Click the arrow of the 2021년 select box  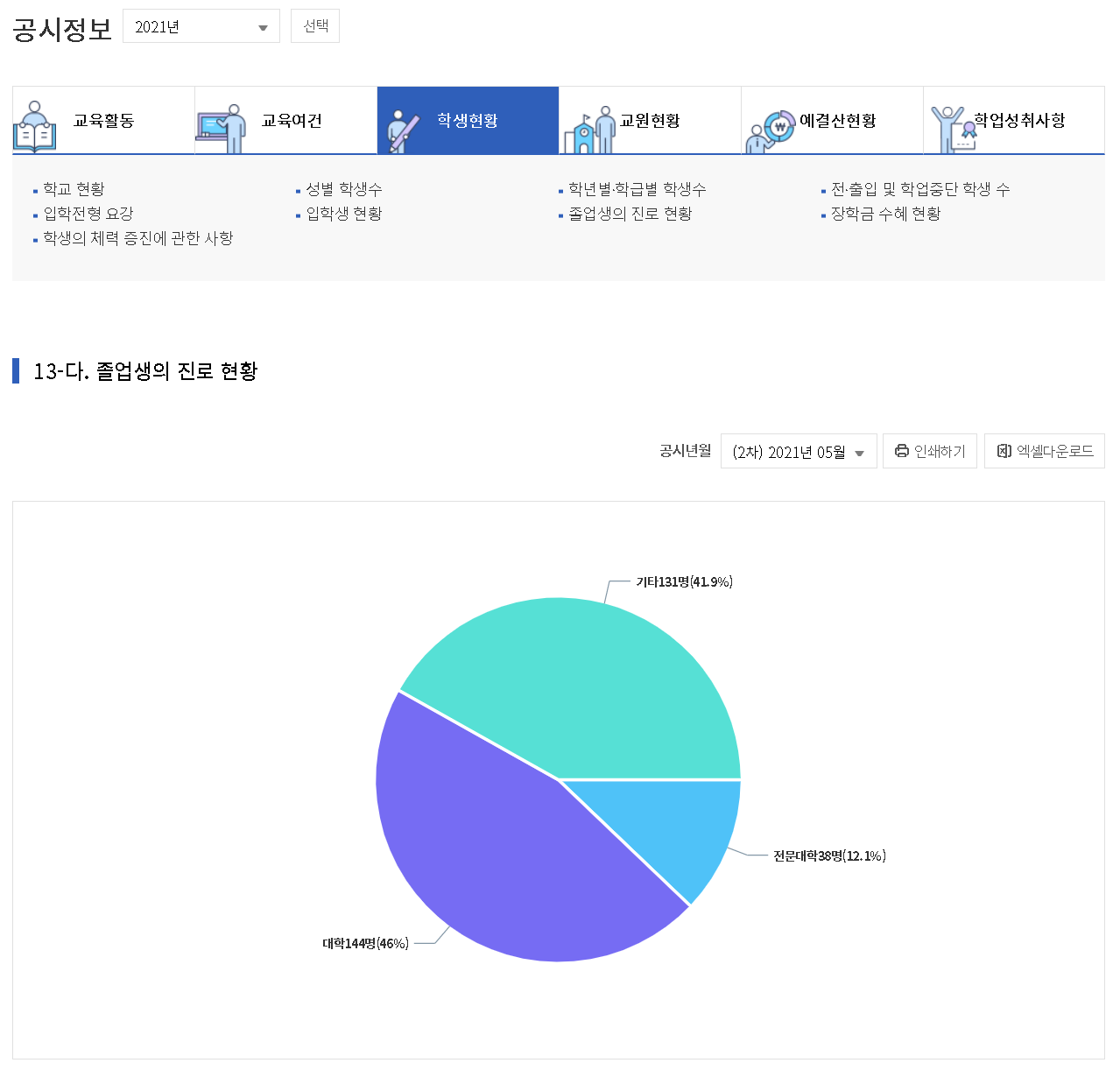[x=263, y=28]
